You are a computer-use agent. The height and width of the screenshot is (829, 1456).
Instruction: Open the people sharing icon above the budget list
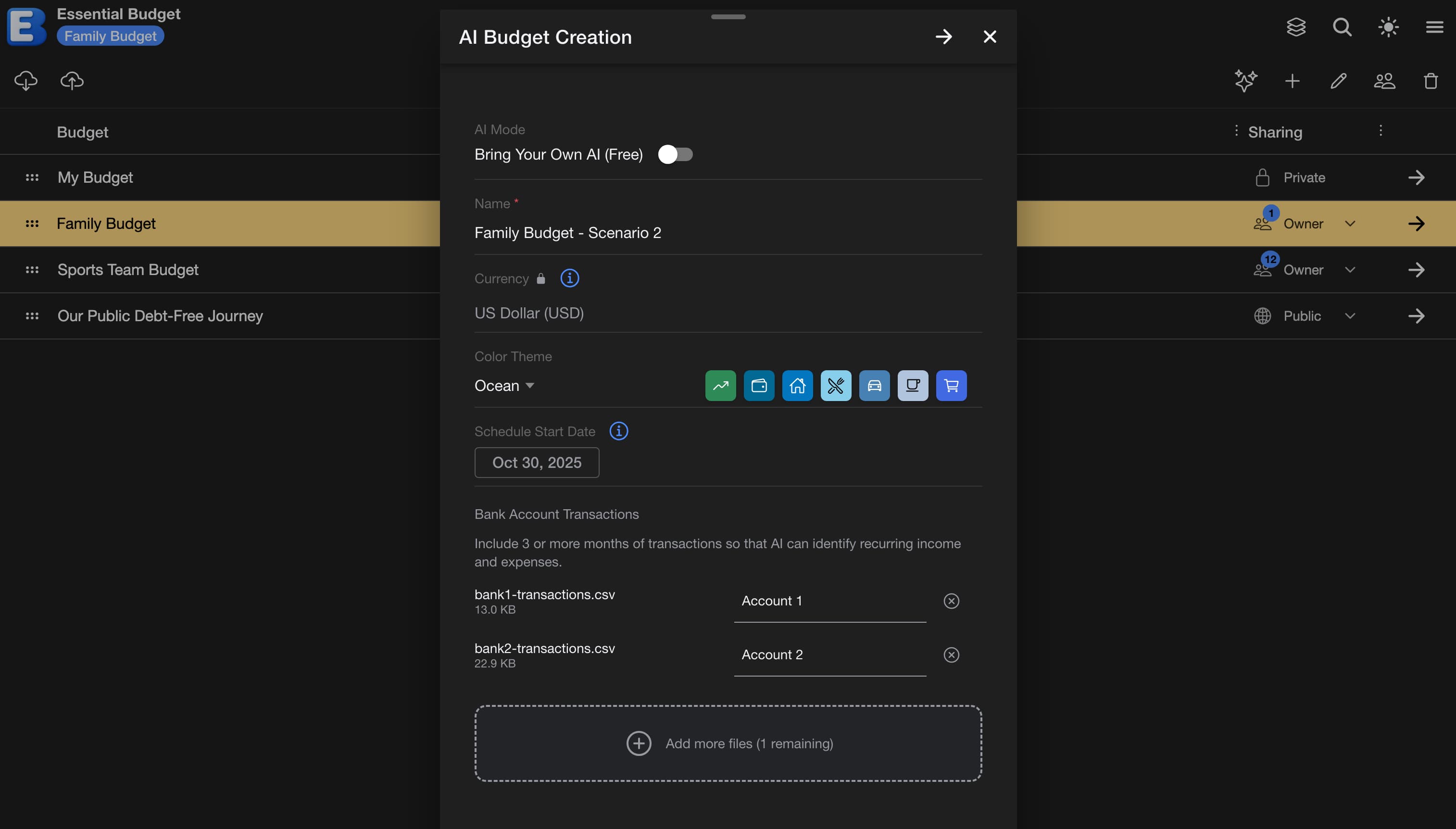(x=1384, y=81)
